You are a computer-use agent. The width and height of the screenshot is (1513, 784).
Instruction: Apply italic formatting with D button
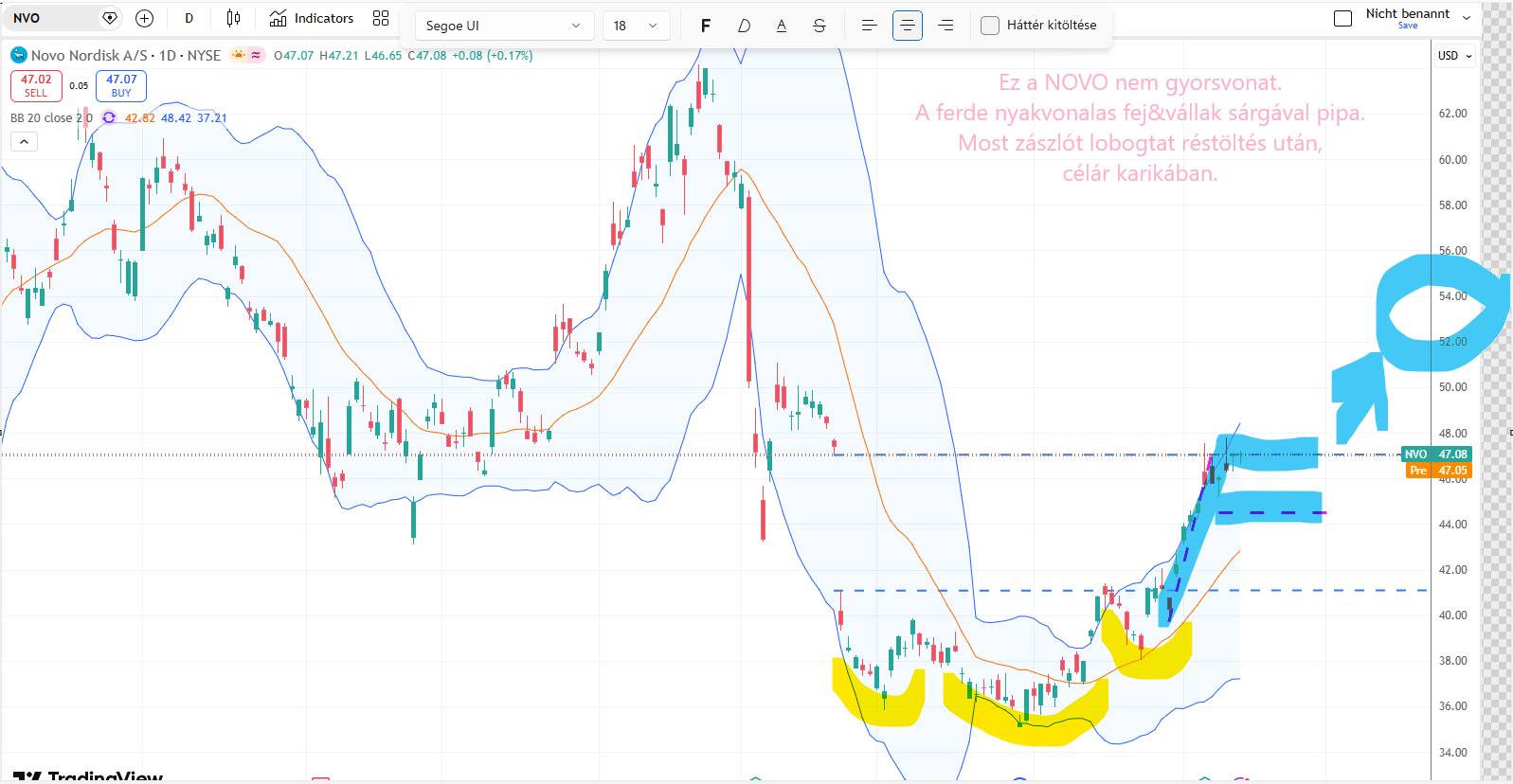[x=744, y=26]
